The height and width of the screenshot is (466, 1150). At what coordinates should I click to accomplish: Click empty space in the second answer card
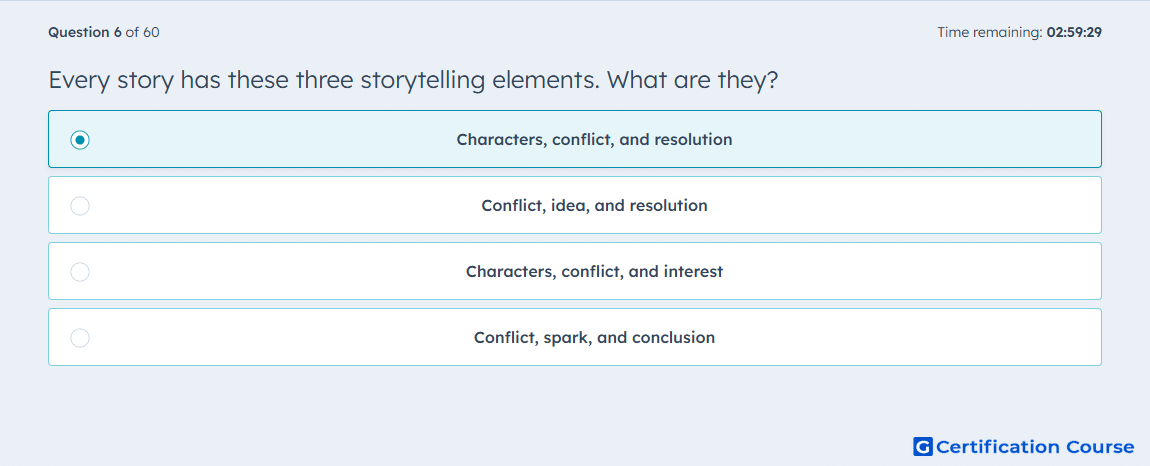pyautogui.click(x=917, y=205)
